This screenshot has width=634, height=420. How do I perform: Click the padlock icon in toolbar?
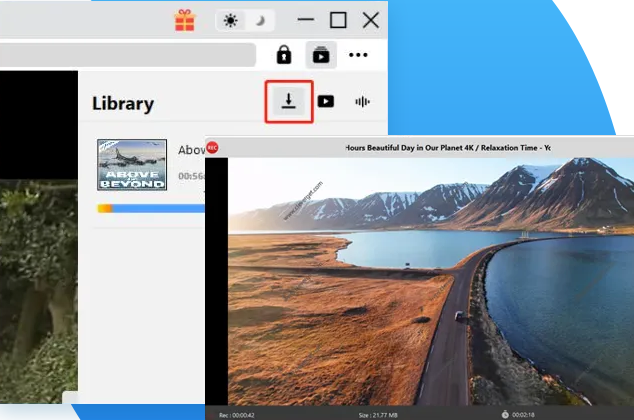pyautogui.click(x=284, y=55)
